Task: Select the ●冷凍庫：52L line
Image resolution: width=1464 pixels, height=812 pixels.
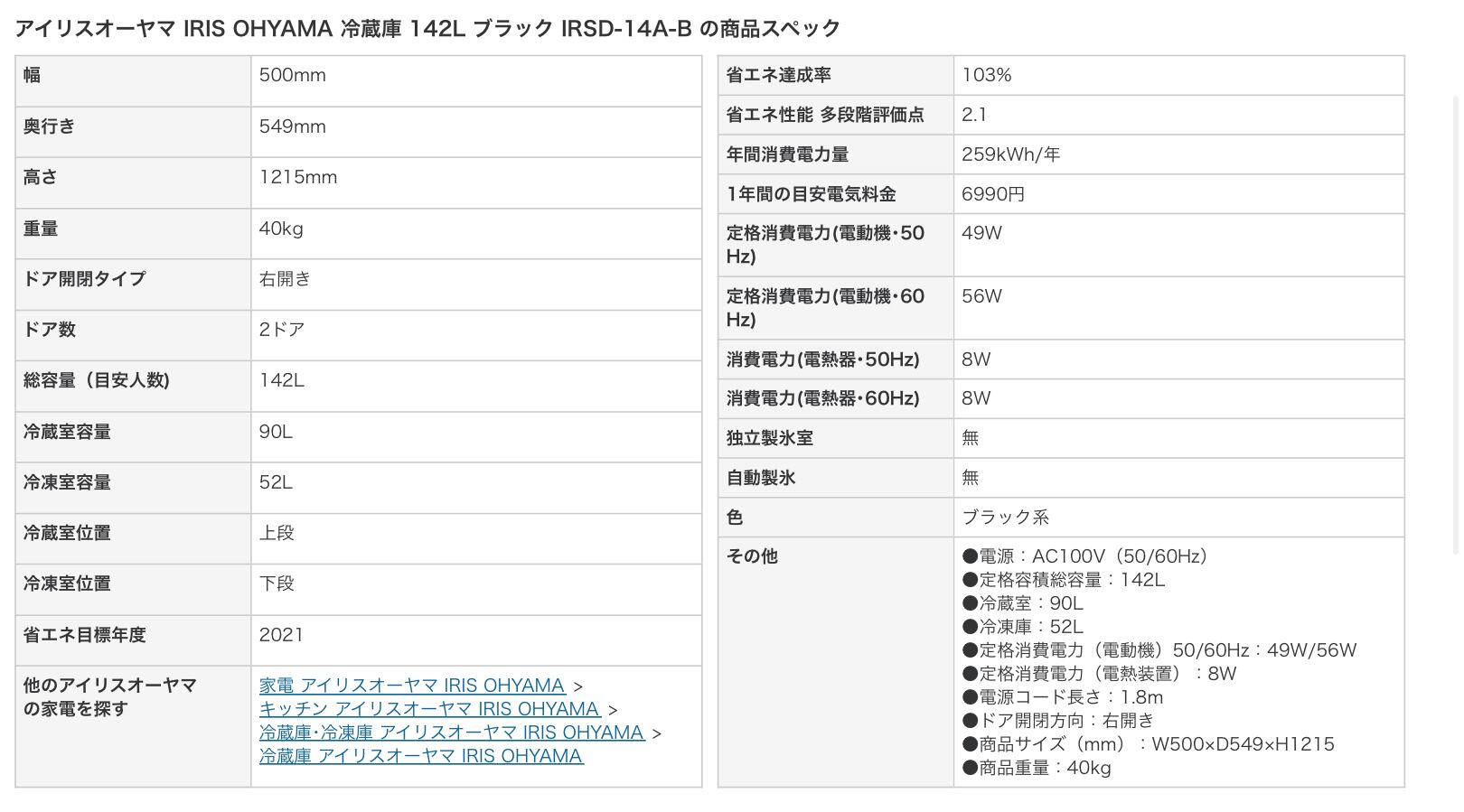Action: (1022, 627)
